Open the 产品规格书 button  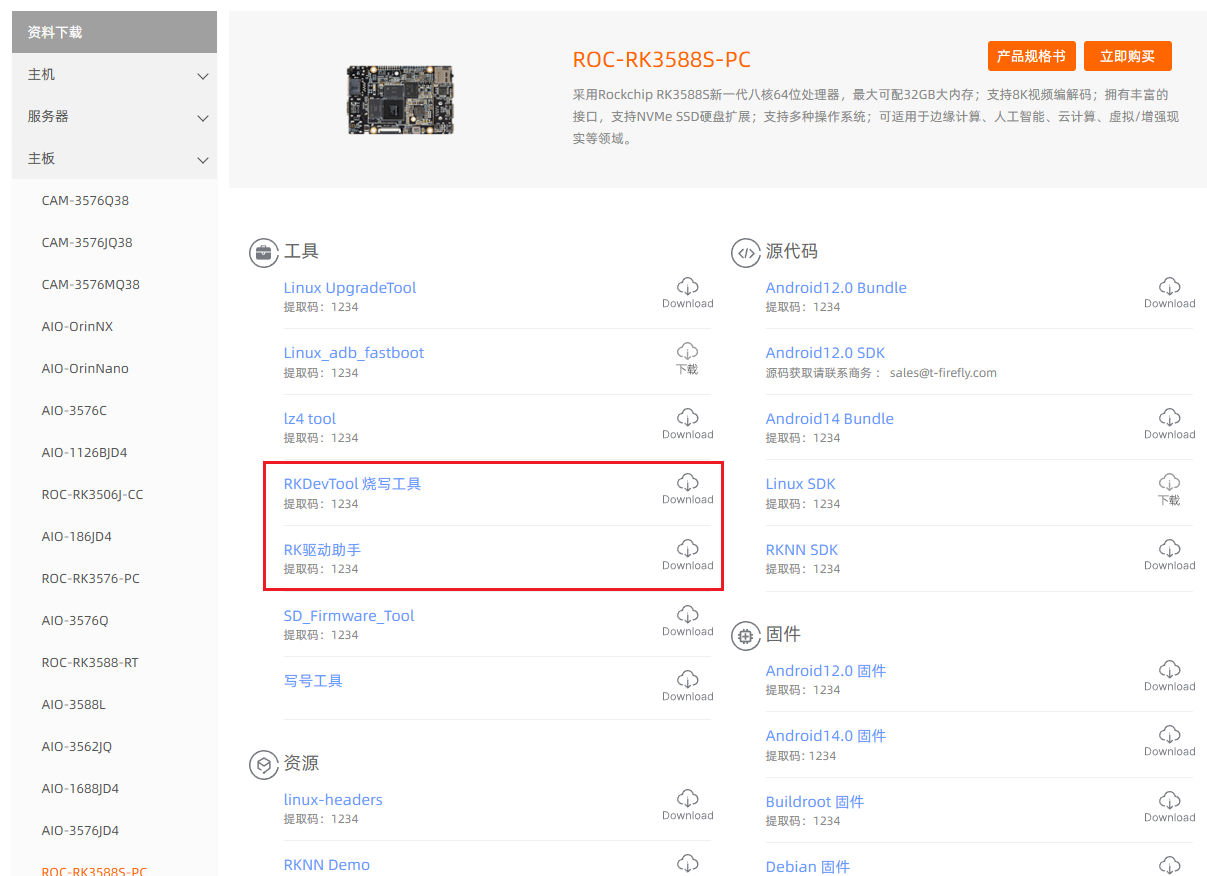pyautogui.click(x=1032, y=56)
